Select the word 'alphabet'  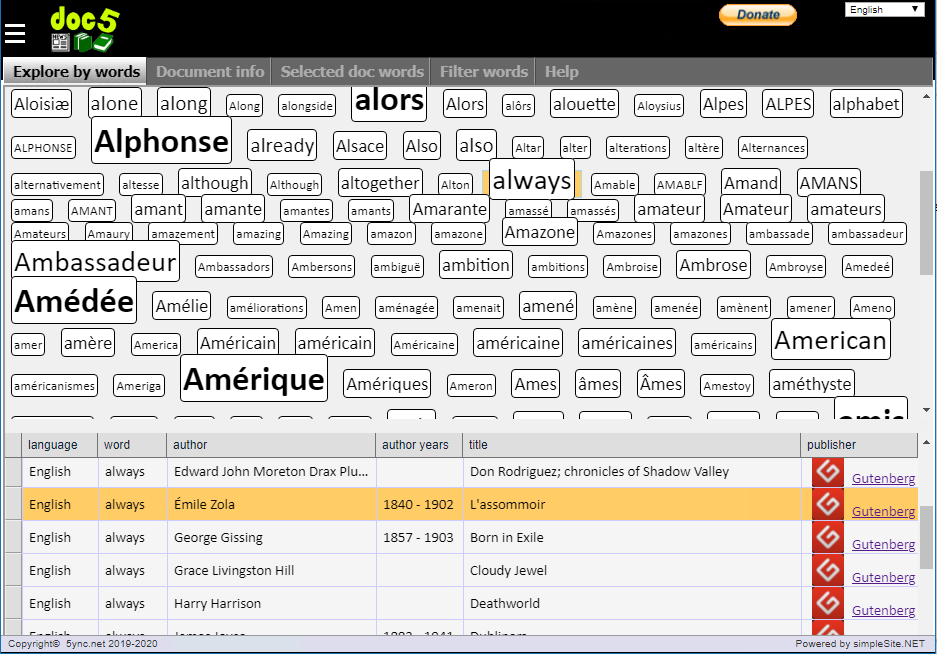(x=866, y=104)
